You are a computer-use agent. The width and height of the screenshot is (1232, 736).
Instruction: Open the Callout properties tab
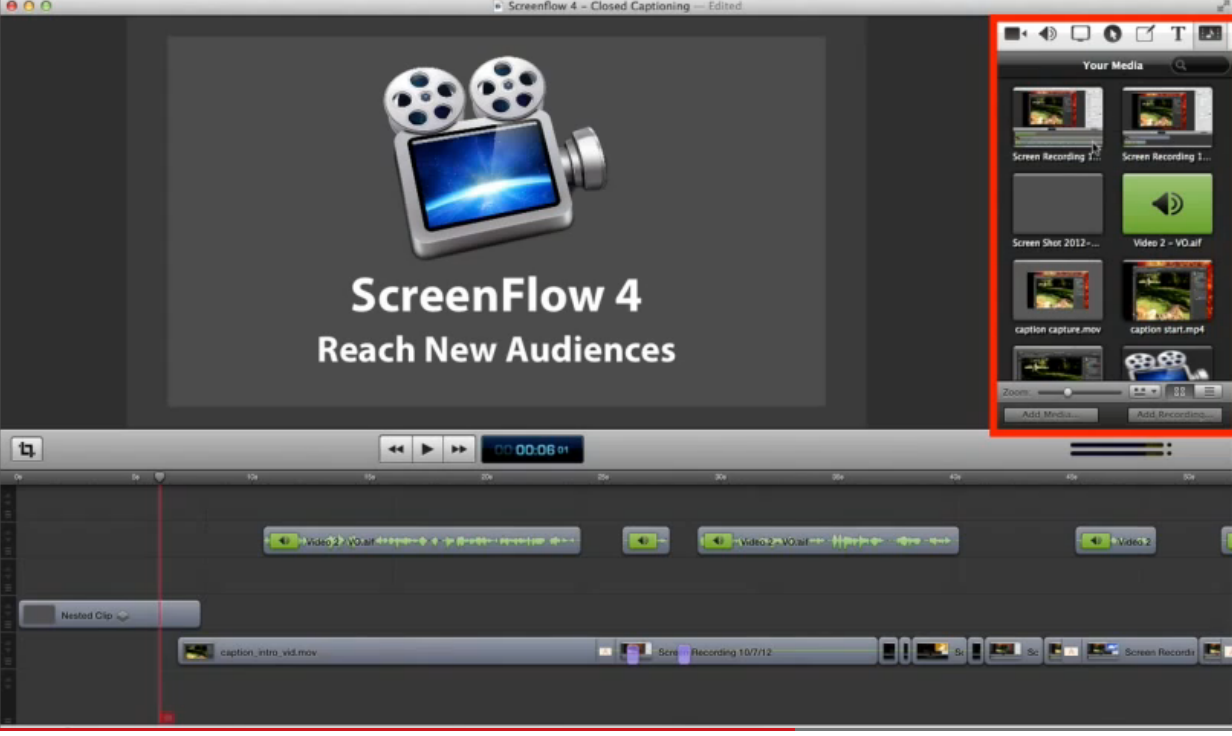1112,34
